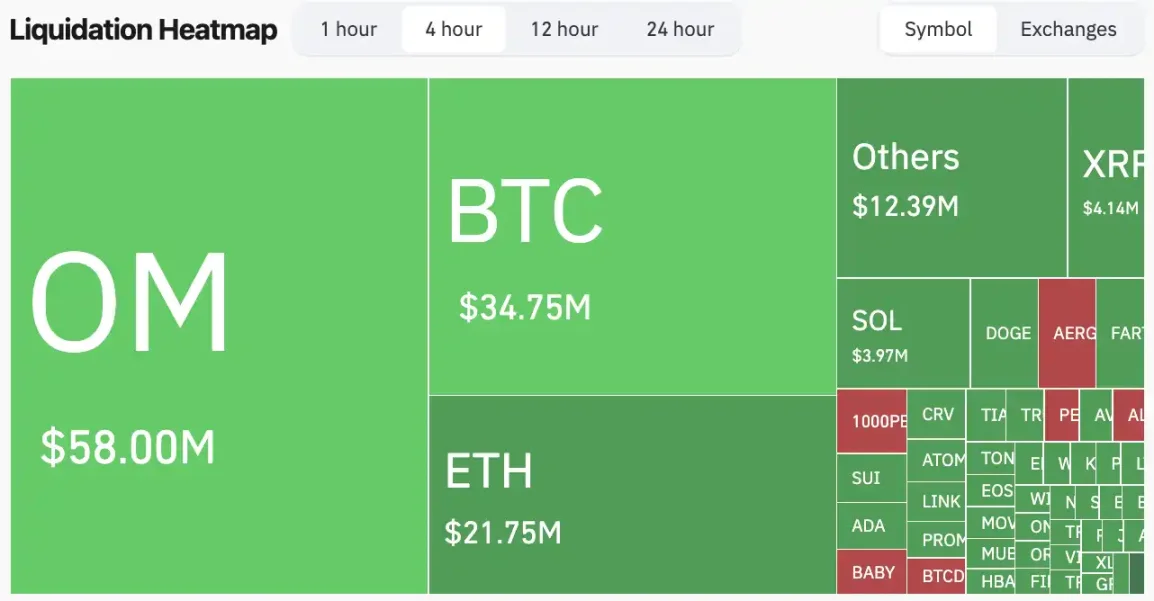This screenshot has height=601, width=1154.
Task: Click the DOGE tile
Action: (1005, 333)
